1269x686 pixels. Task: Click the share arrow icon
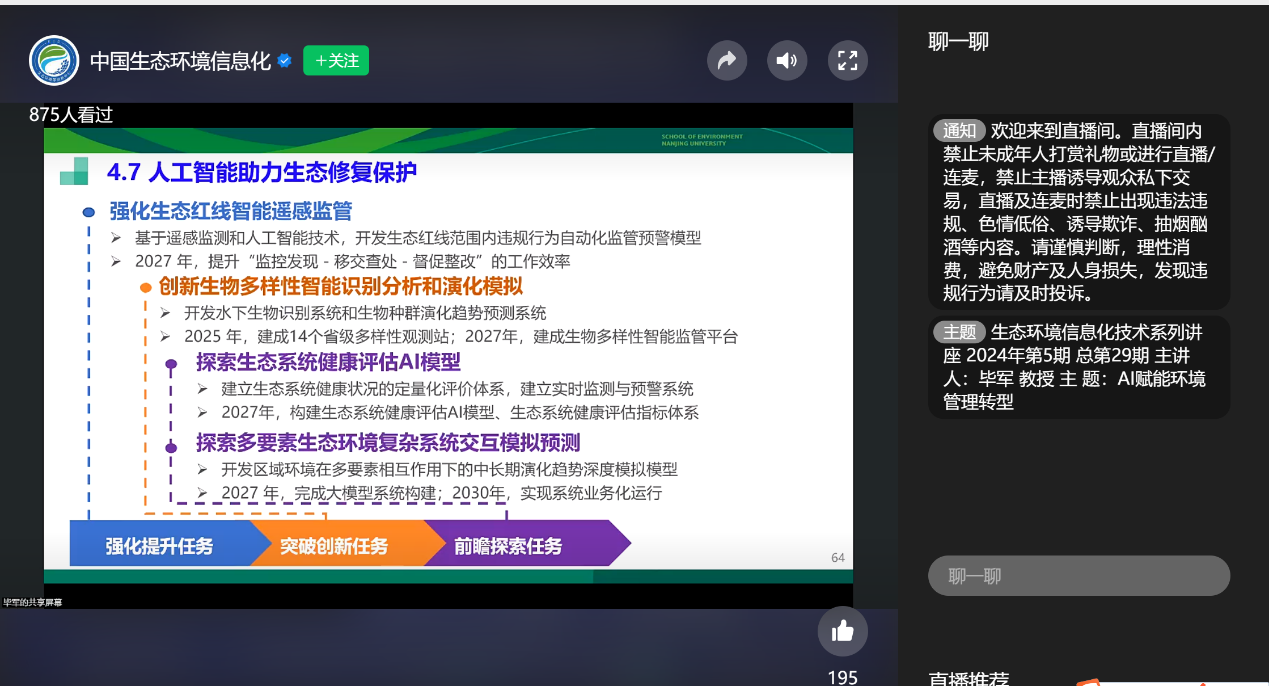[x=727, y=61]
